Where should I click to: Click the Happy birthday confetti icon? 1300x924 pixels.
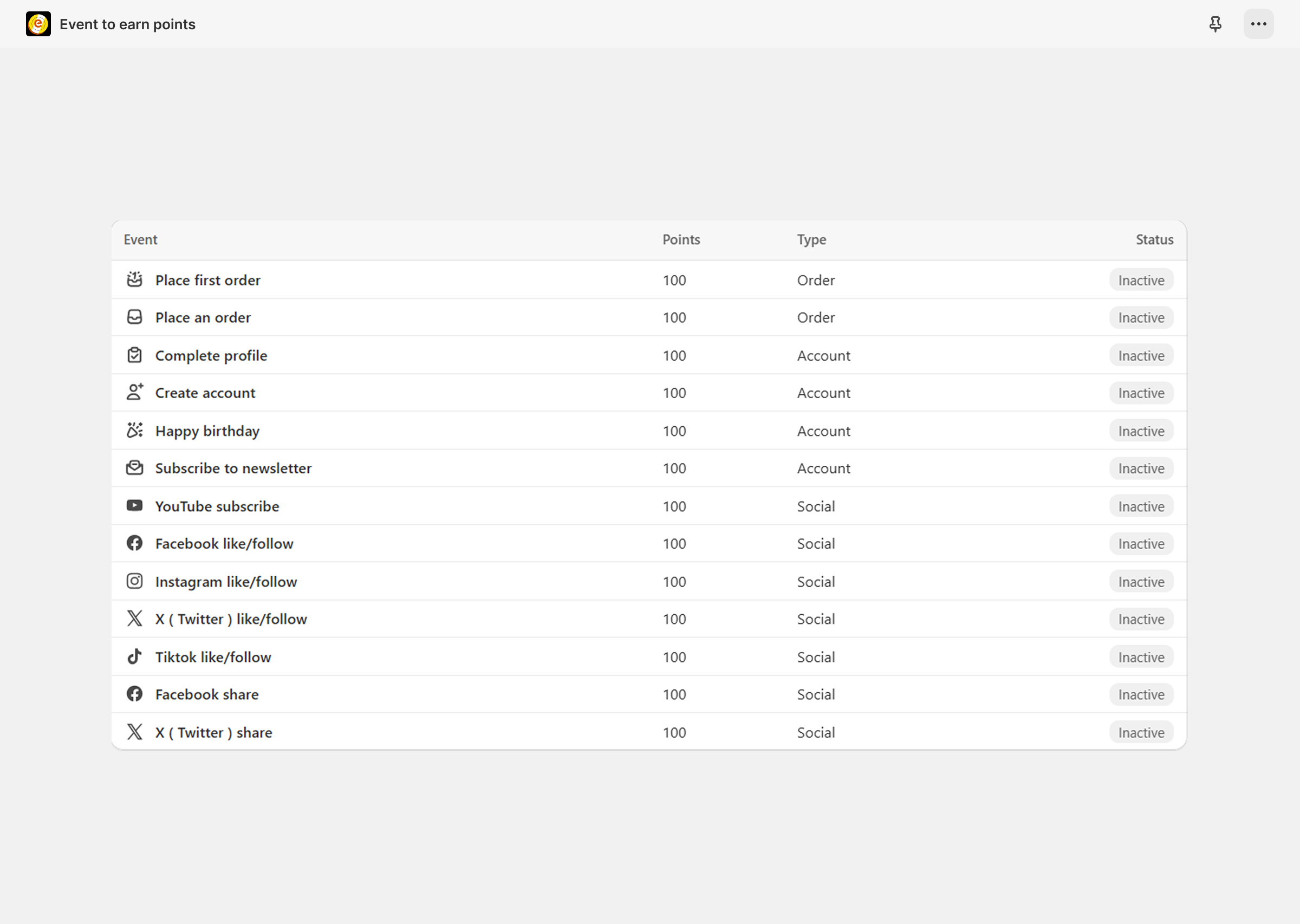(x=134, y=430)
